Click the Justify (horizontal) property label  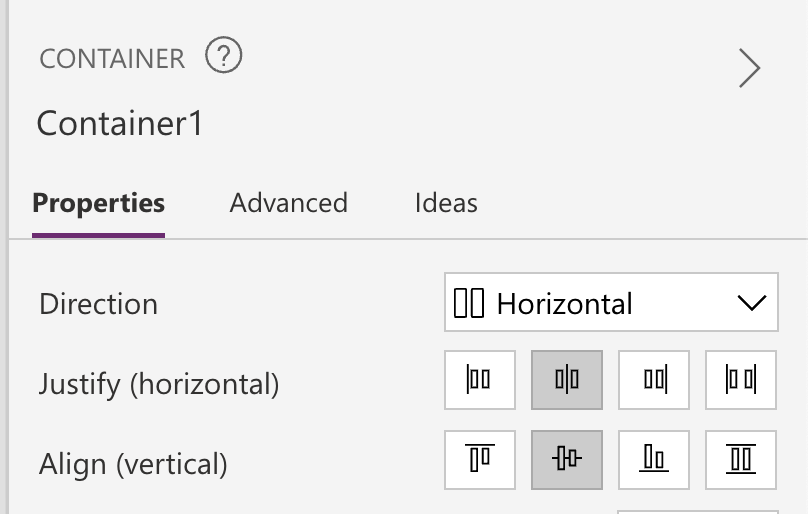(159, 383)
